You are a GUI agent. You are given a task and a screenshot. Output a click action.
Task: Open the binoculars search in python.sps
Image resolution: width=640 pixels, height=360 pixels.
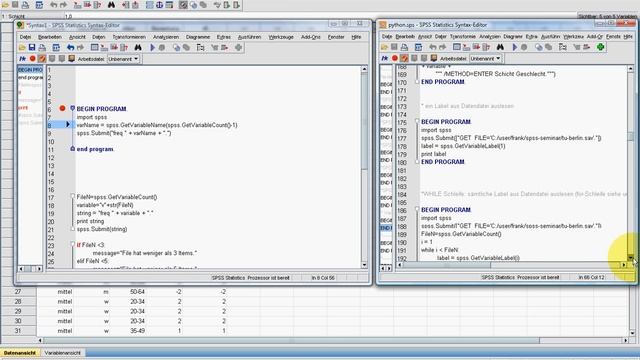500,47
